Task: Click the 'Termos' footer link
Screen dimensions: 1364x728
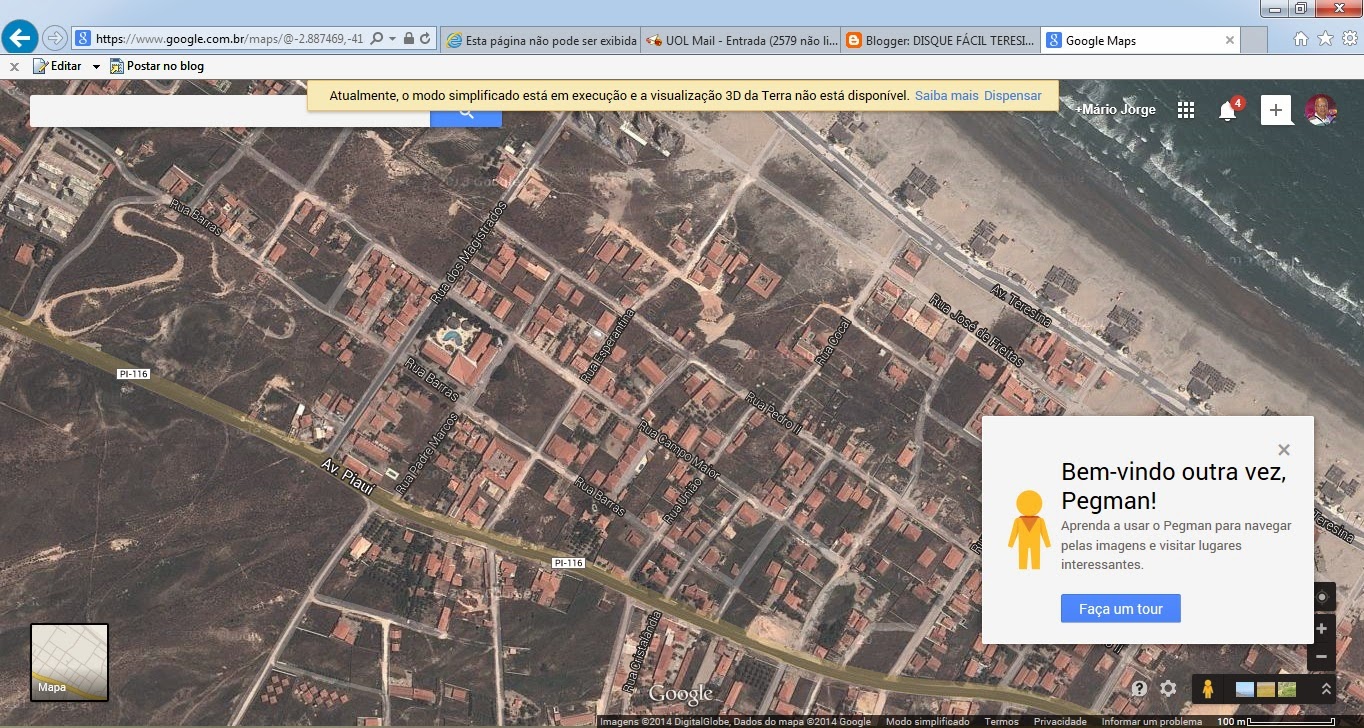Action: coord(1001,721)
